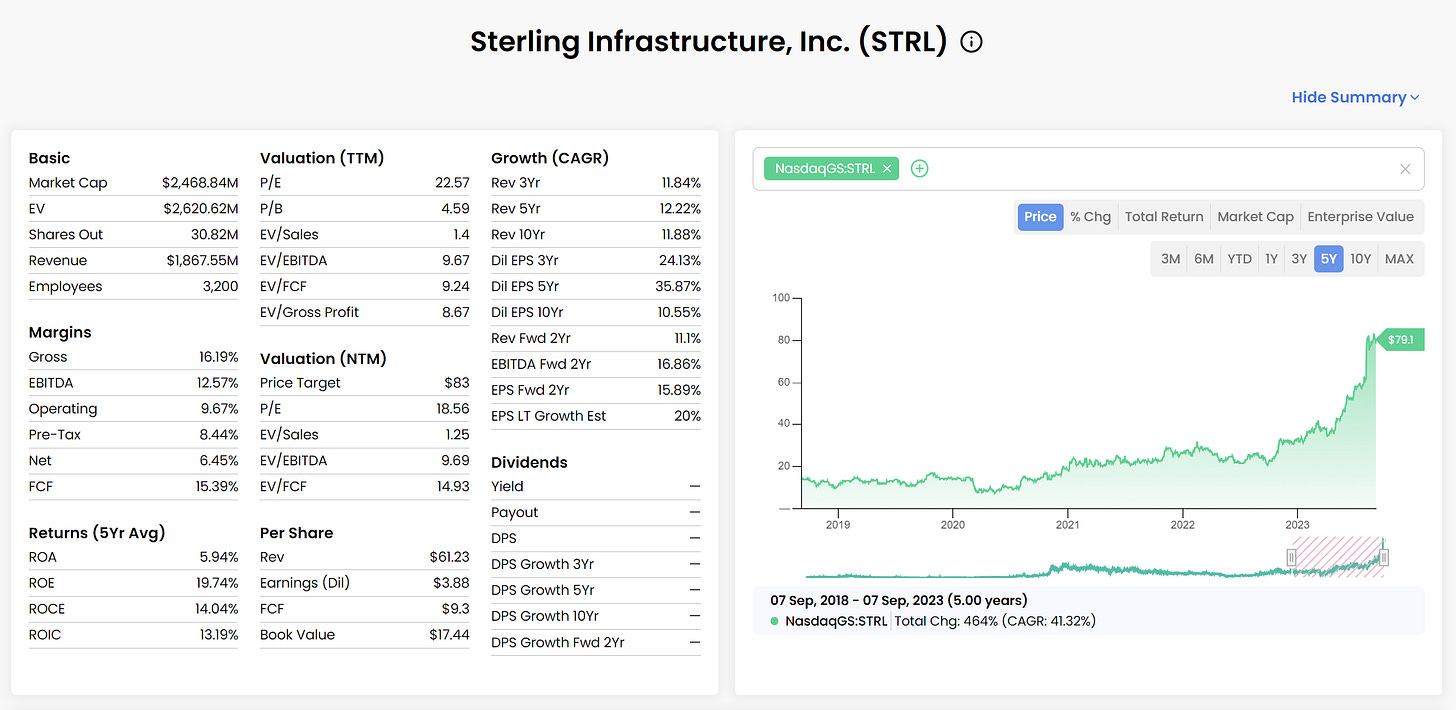Click the Valuation (NTM) heading
The image size is (1456, 710).
click(323, 358)
